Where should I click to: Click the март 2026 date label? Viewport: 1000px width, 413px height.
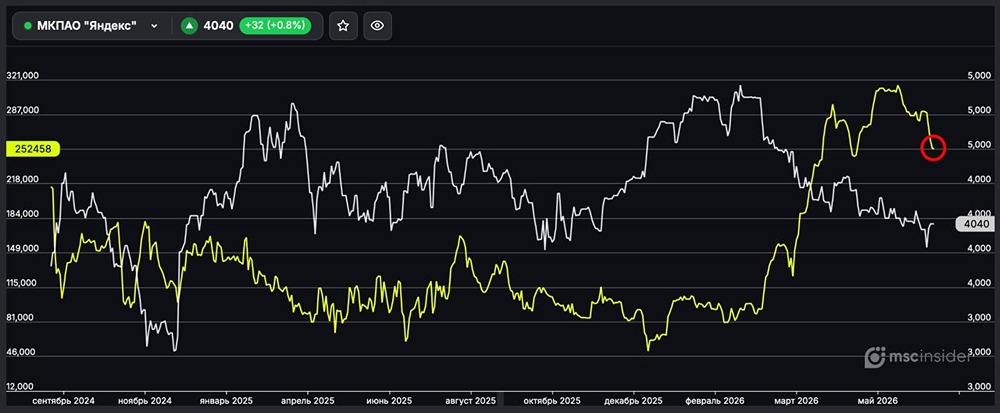click(795, 401)
